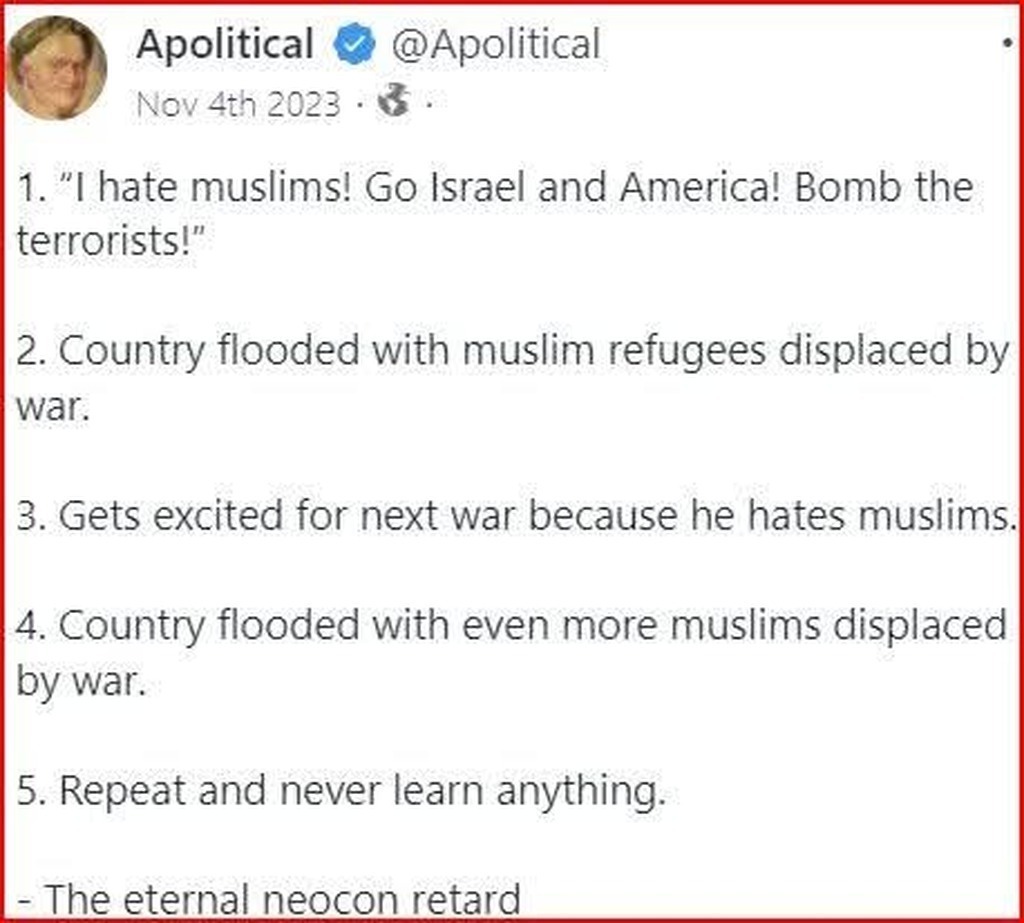Click the Nov 4th 2023 timestamp
Image resolution: width=1024 pixels, height=923 pixels.
[x=238, y=103]
